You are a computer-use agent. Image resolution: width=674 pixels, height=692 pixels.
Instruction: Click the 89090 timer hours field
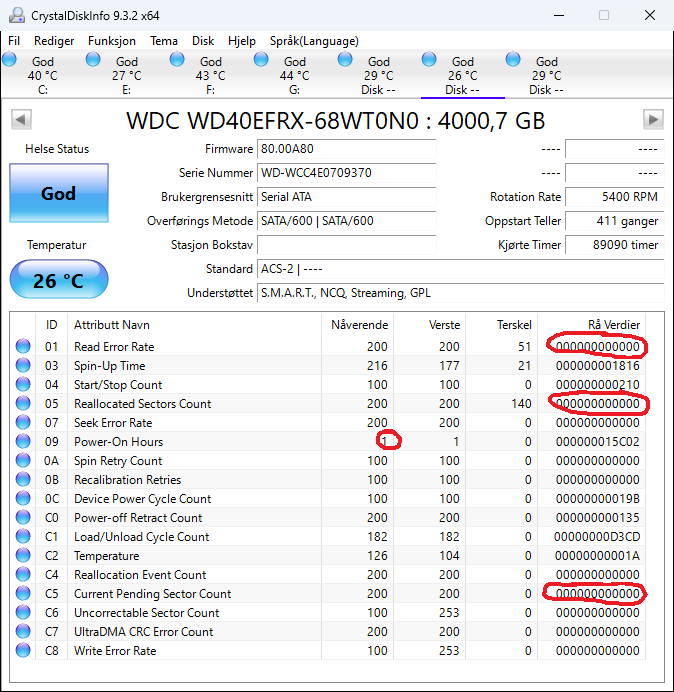[x=614, y=244]
